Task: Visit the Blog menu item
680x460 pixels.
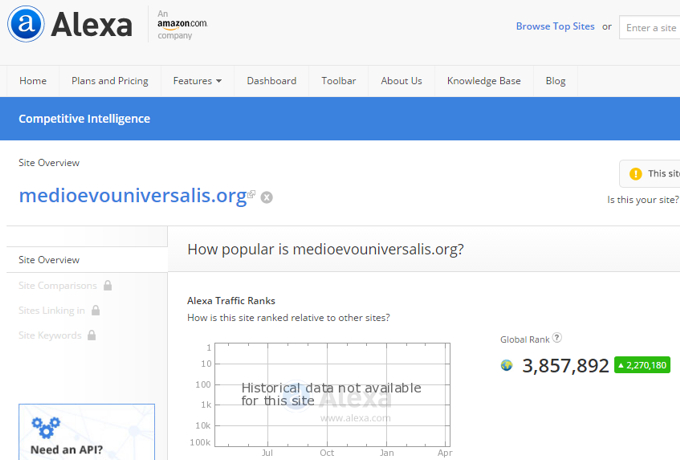Action: pos(556,81)
